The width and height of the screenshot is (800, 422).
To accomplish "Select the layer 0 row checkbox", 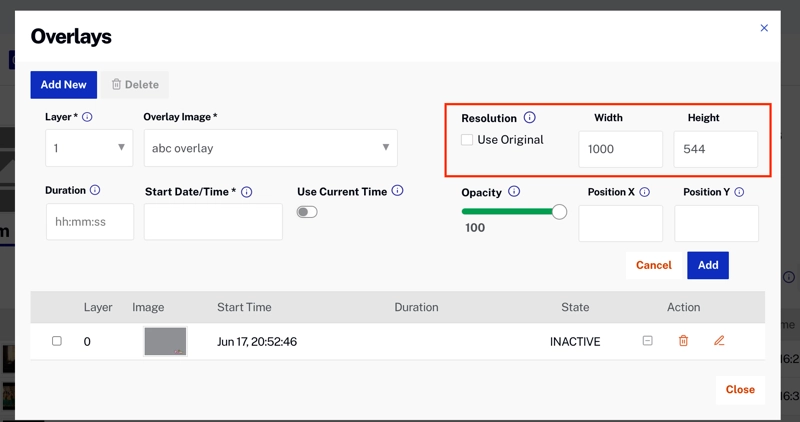I will [x=57, y=341].
